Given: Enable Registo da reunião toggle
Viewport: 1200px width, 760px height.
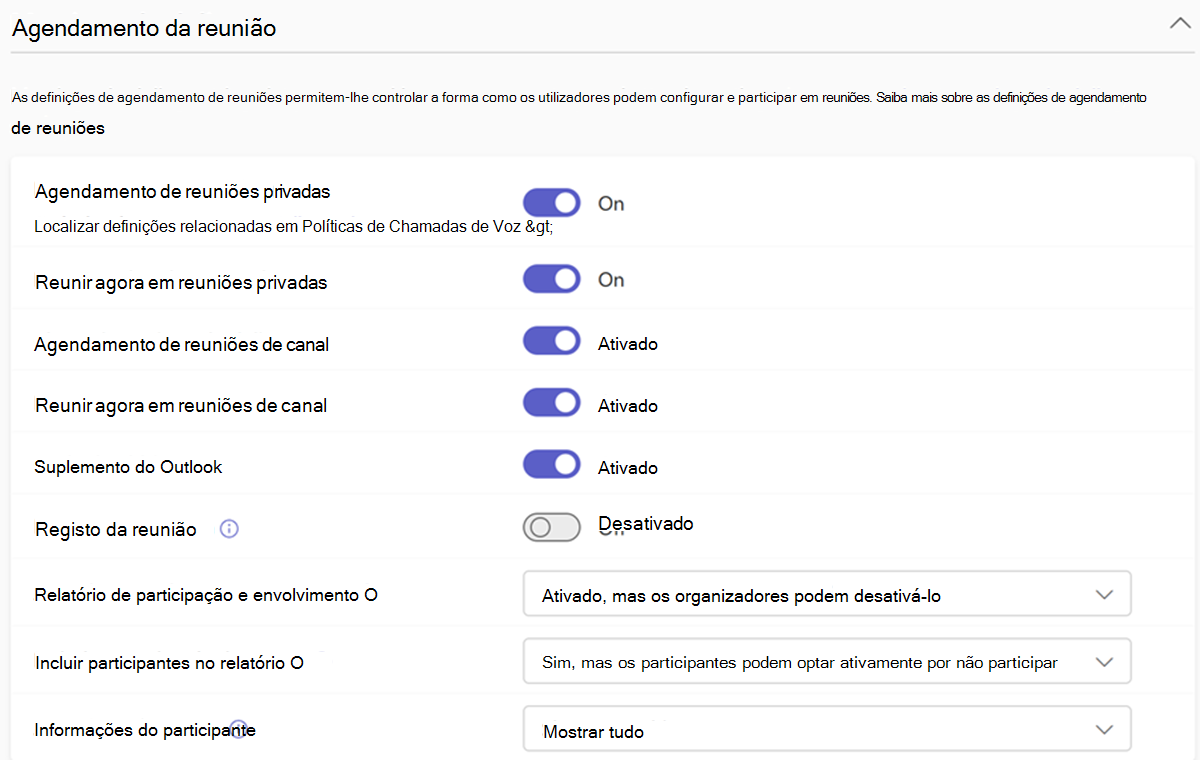Looking at the screenshot, I should tap(552, 528).
